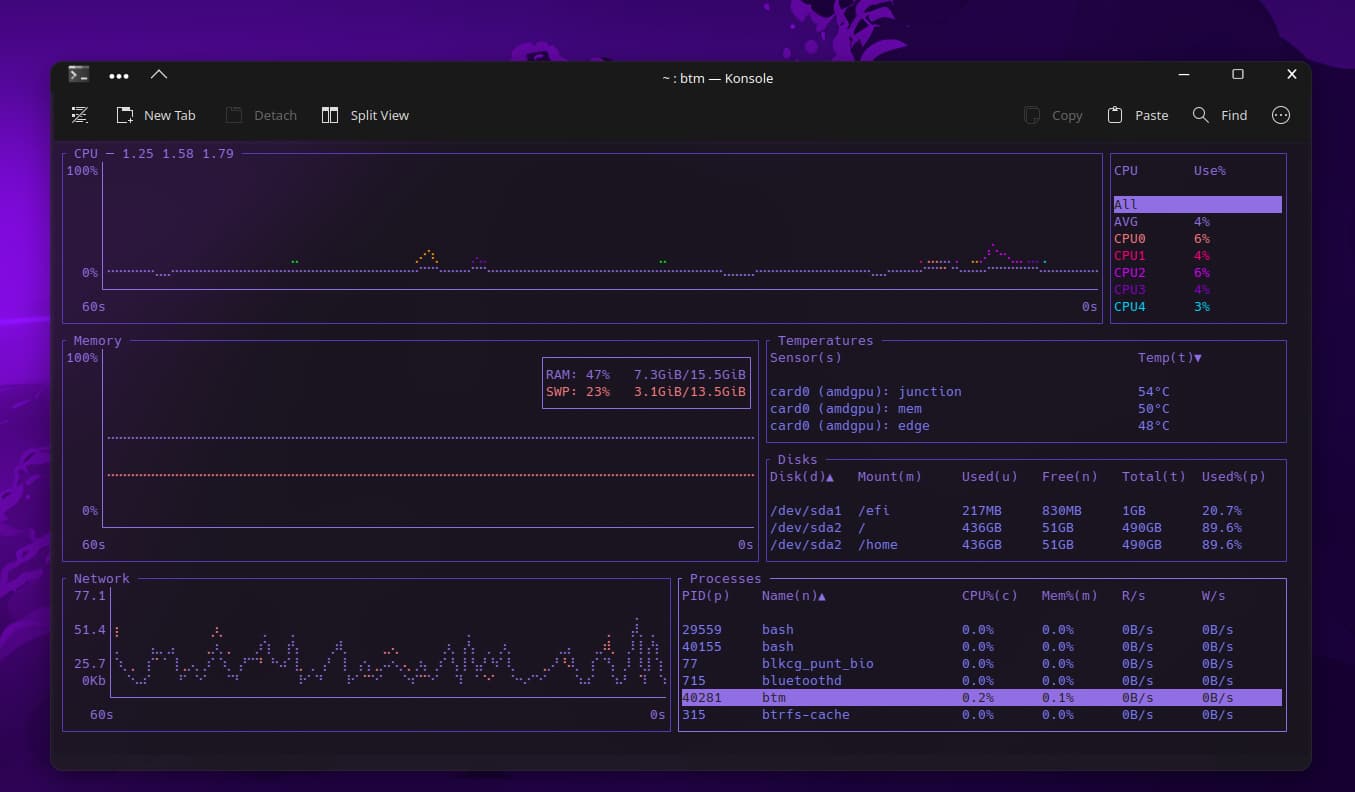This screenshot has height=792, width=1355.
Task: Click the R/s process column header
Action: pyautogui.click(x=1134, y=596)
